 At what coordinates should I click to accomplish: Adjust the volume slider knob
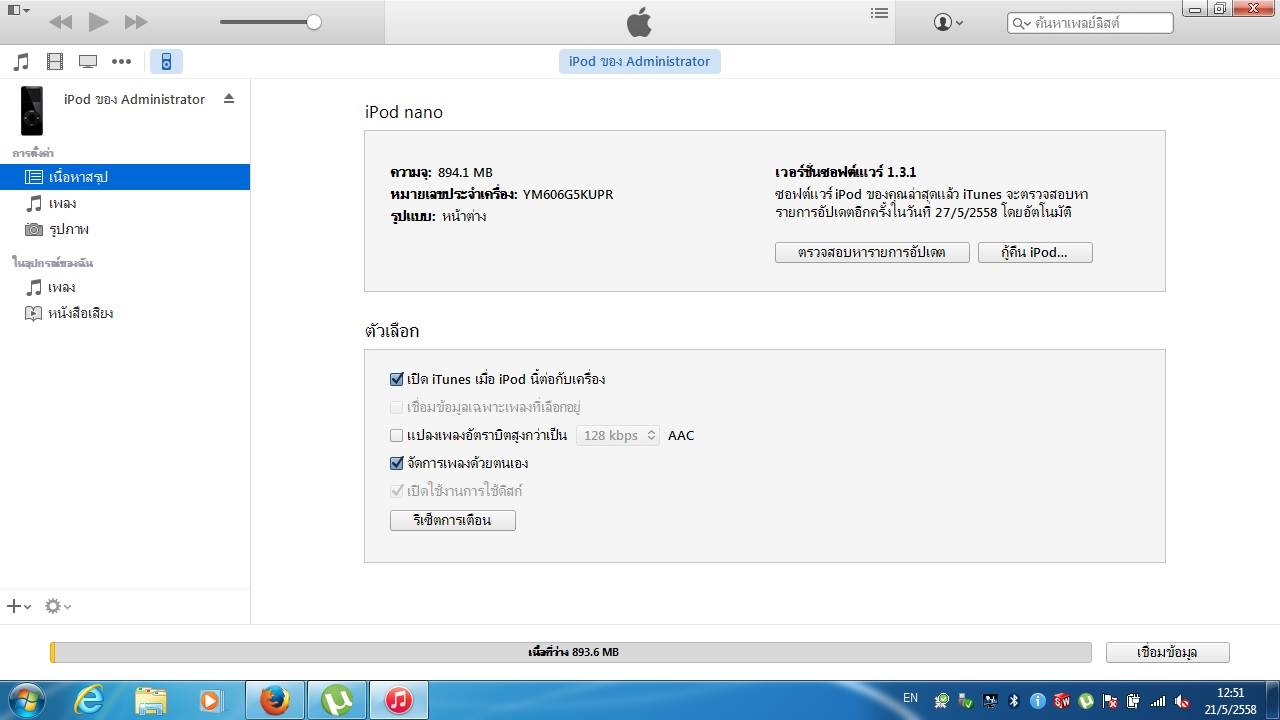point(314,22)
